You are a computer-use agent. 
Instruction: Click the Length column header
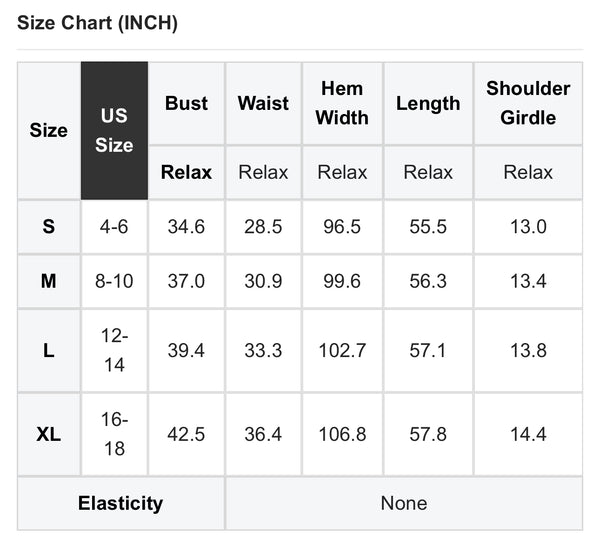428,103
